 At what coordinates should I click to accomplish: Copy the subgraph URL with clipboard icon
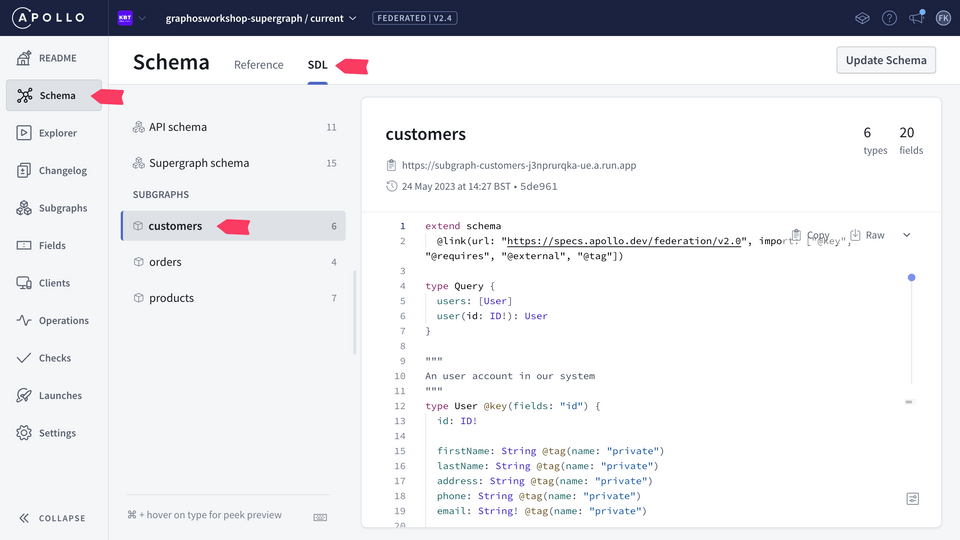[x=391, y=165]
